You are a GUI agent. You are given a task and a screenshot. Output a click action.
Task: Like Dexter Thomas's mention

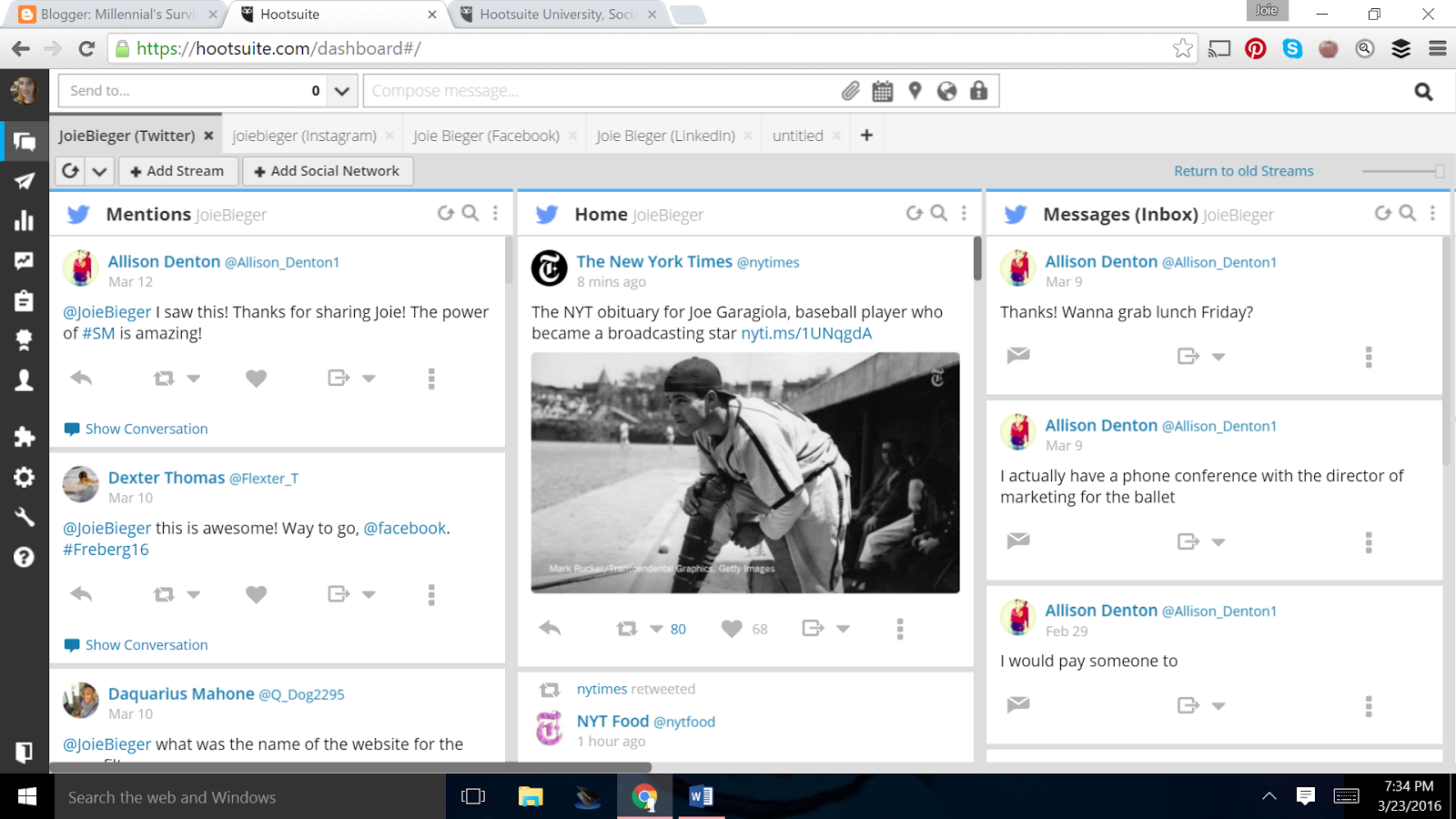tap(257, 594)
